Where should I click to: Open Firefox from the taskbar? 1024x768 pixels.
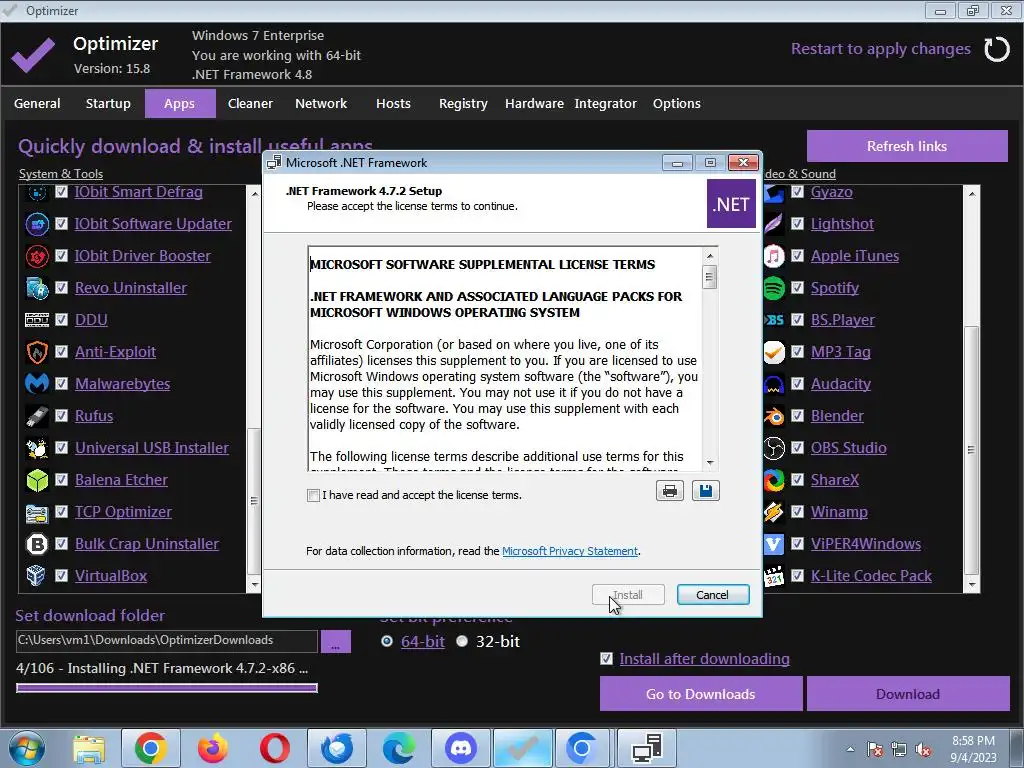tap(213, 748)
